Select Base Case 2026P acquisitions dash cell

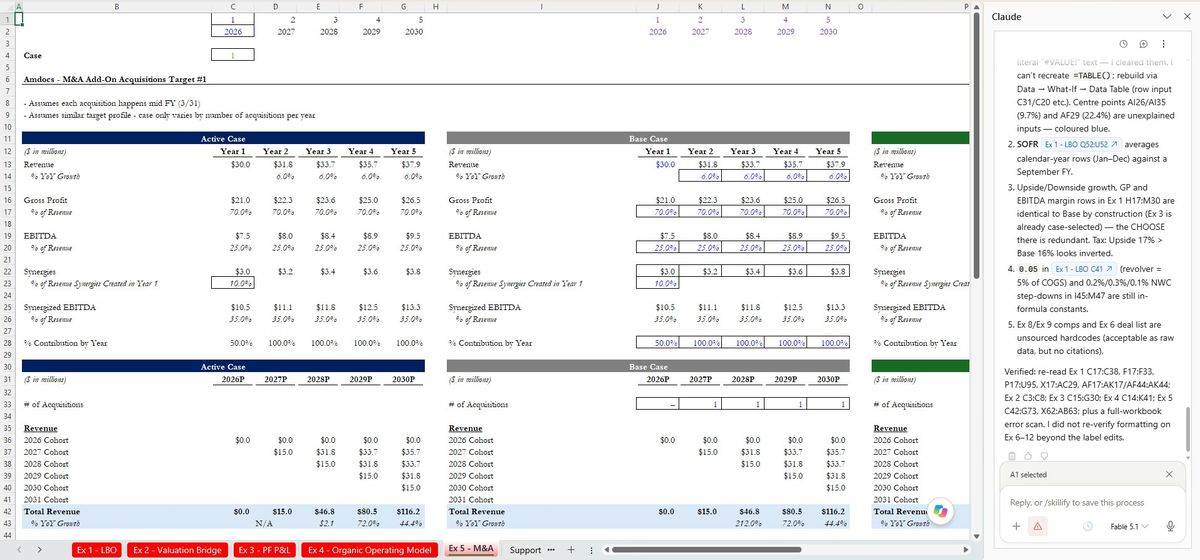tap(658, 403)
